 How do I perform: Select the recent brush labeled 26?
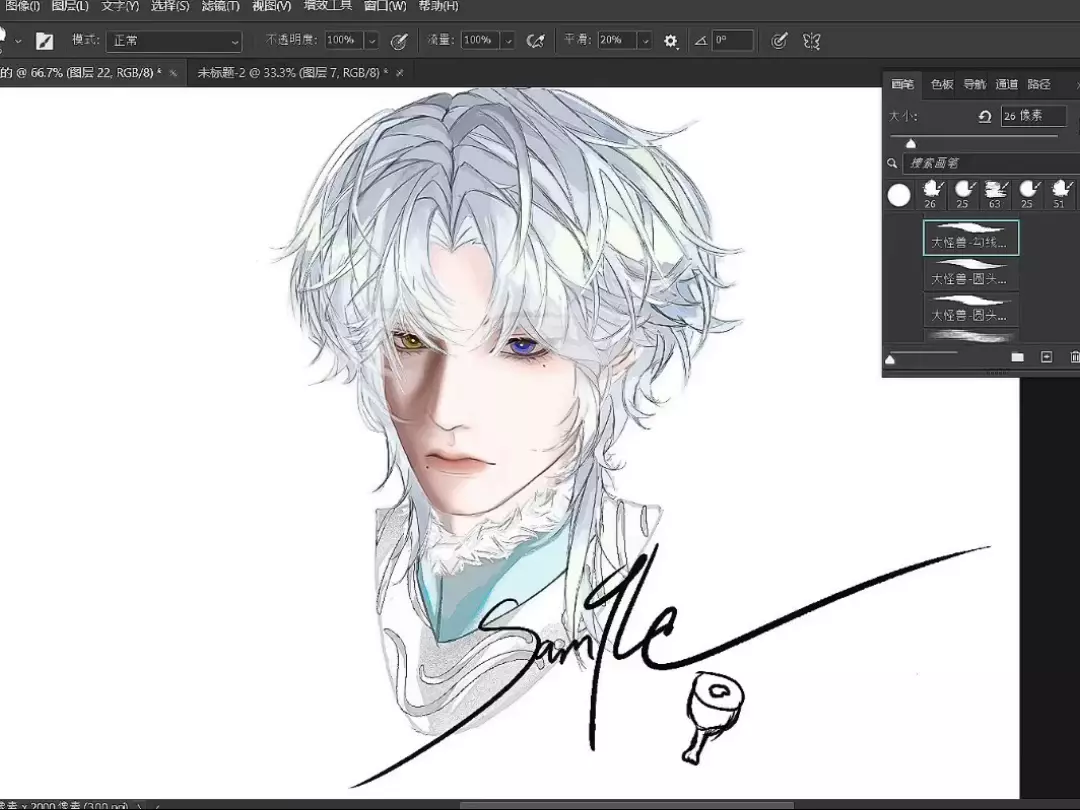point(931,194)
